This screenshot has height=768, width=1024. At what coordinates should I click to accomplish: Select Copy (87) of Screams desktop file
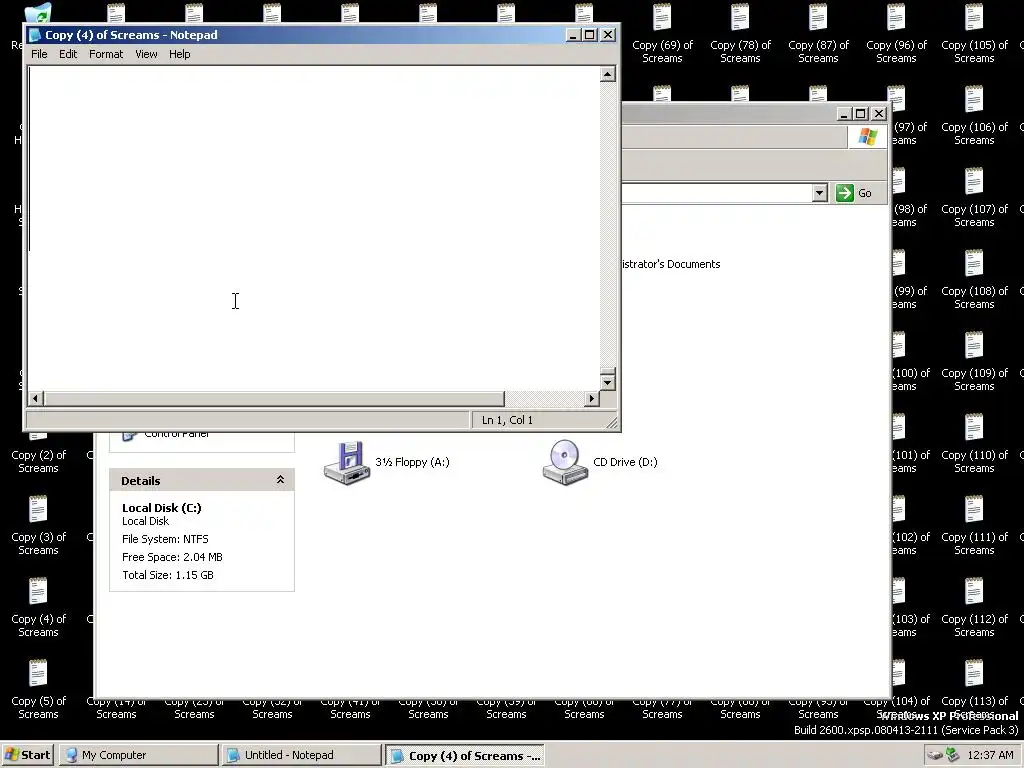pos(818,34)
